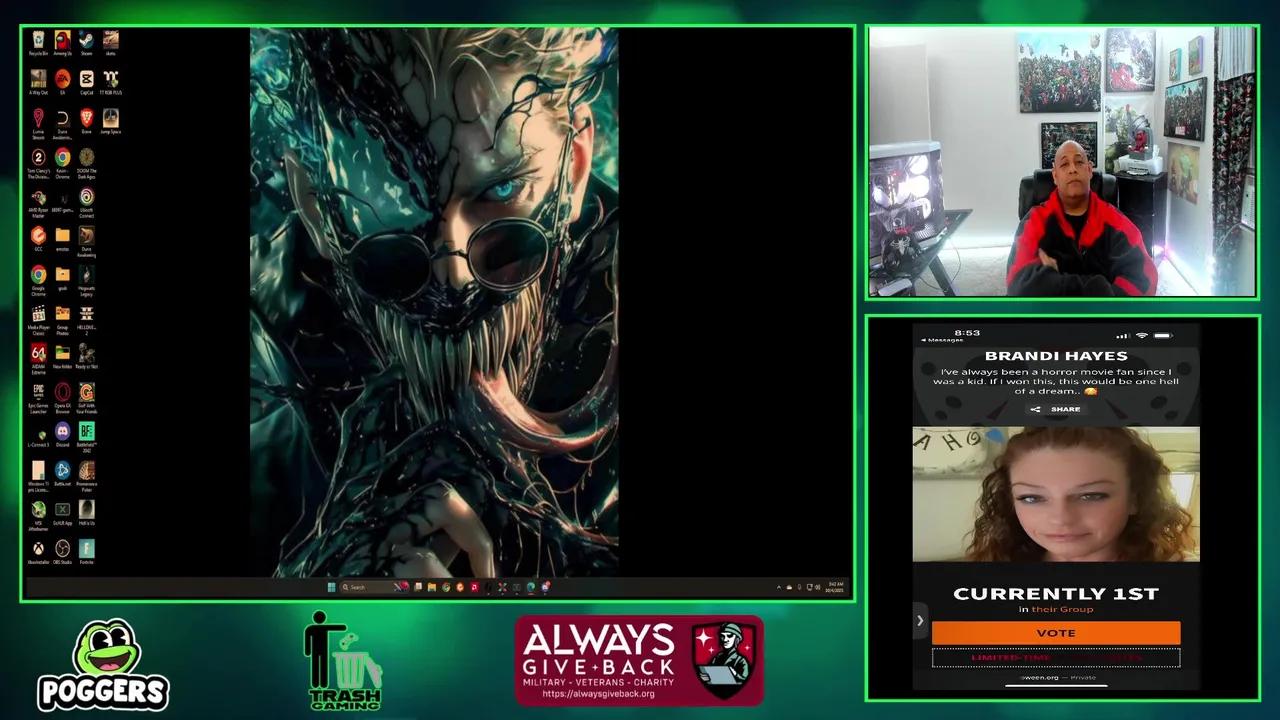Click the orange VOTE button

[x=1056, y=633]
